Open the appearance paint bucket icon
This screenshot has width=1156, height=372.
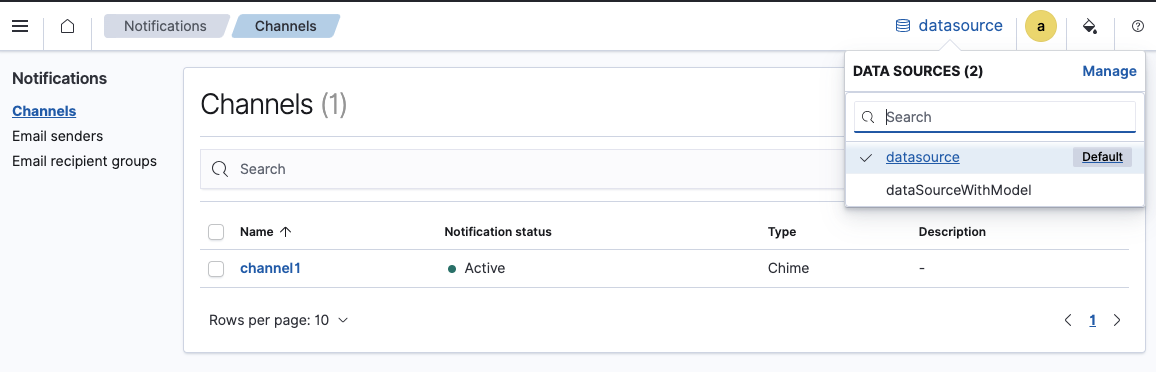tap(1090, 27)
